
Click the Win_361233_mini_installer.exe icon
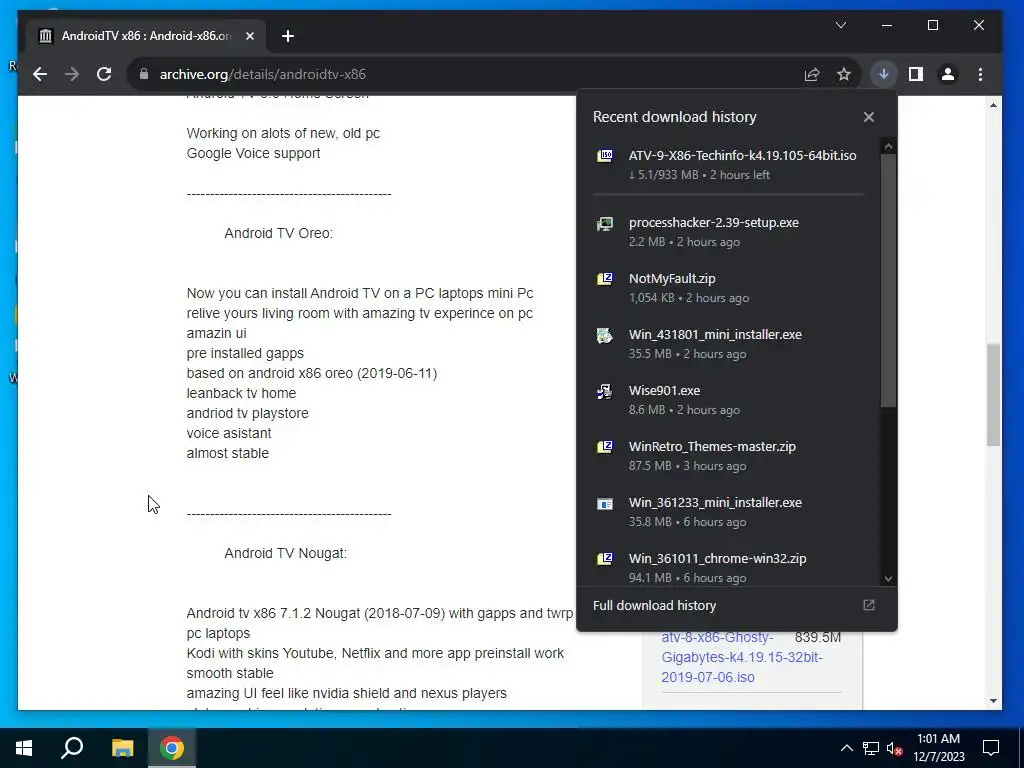[605, 504]
